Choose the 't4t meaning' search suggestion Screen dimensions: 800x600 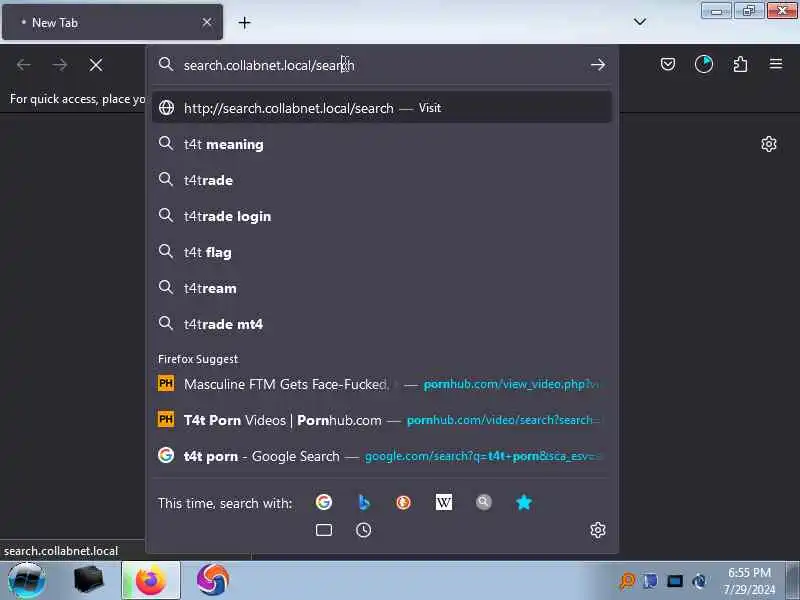pos(382,144)
